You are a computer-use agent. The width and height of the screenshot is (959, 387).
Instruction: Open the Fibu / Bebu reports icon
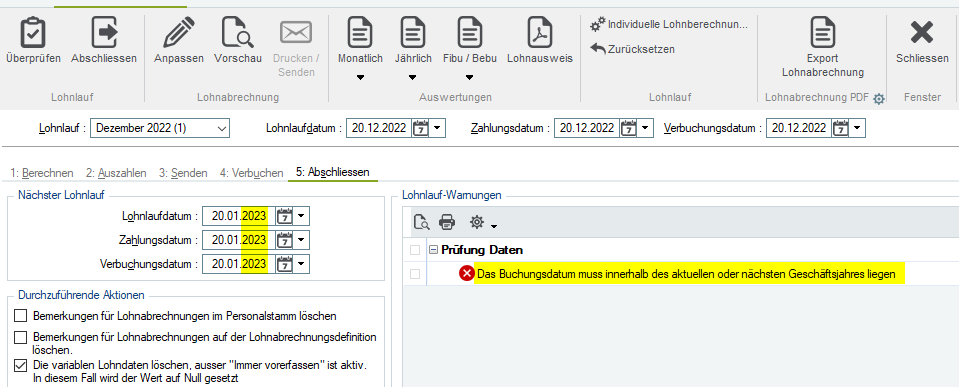[x=470, y=33]
